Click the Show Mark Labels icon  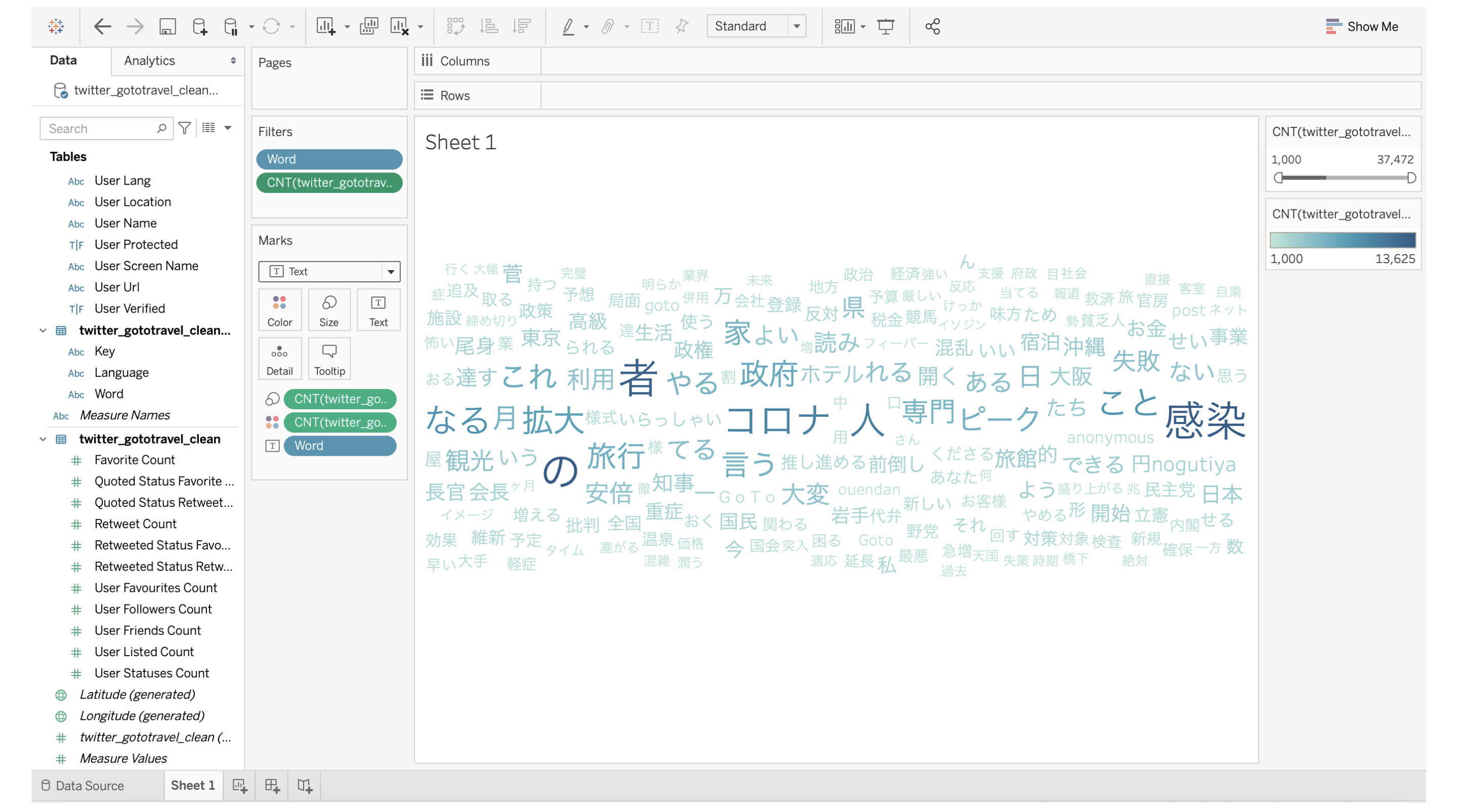click(650, 26)
